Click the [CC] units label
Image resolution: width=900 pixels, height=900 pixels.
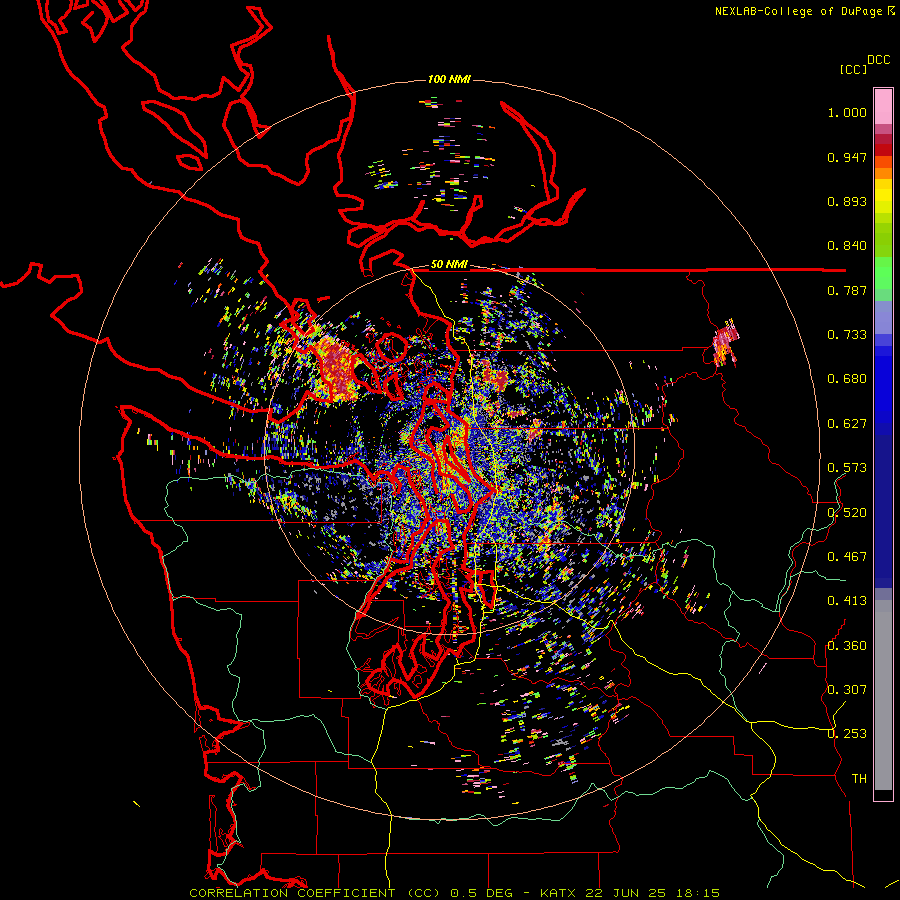[x=853, y=69]
